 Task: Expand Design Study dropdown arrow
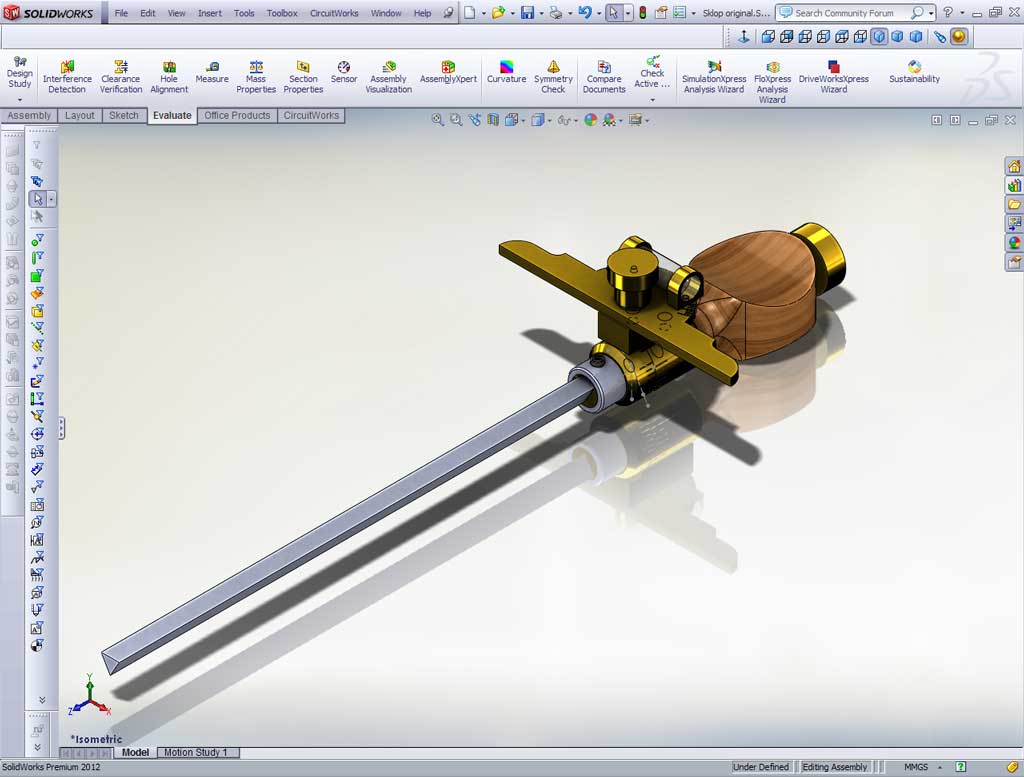(20, 99)
